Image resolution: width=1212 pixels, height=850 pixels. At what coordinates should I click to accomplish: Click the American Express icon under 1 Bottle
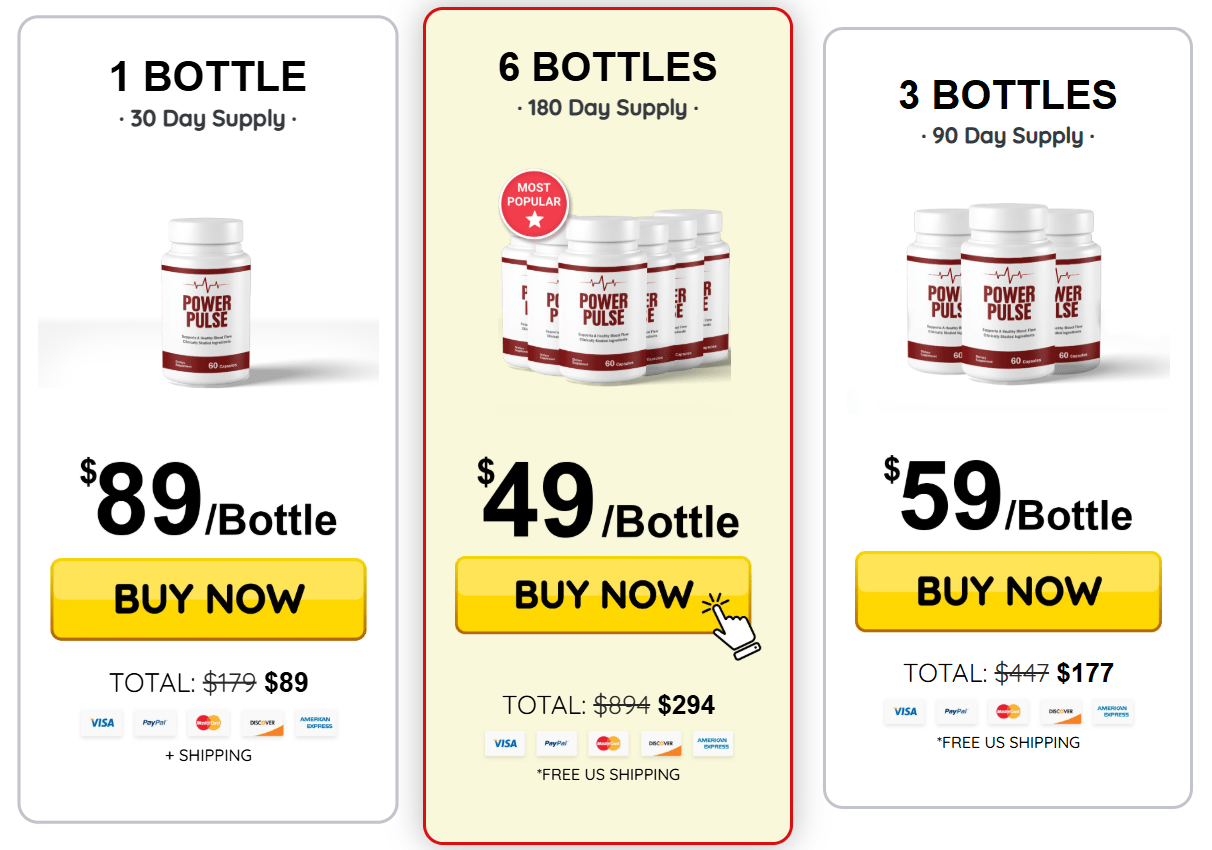click(316, 723)
